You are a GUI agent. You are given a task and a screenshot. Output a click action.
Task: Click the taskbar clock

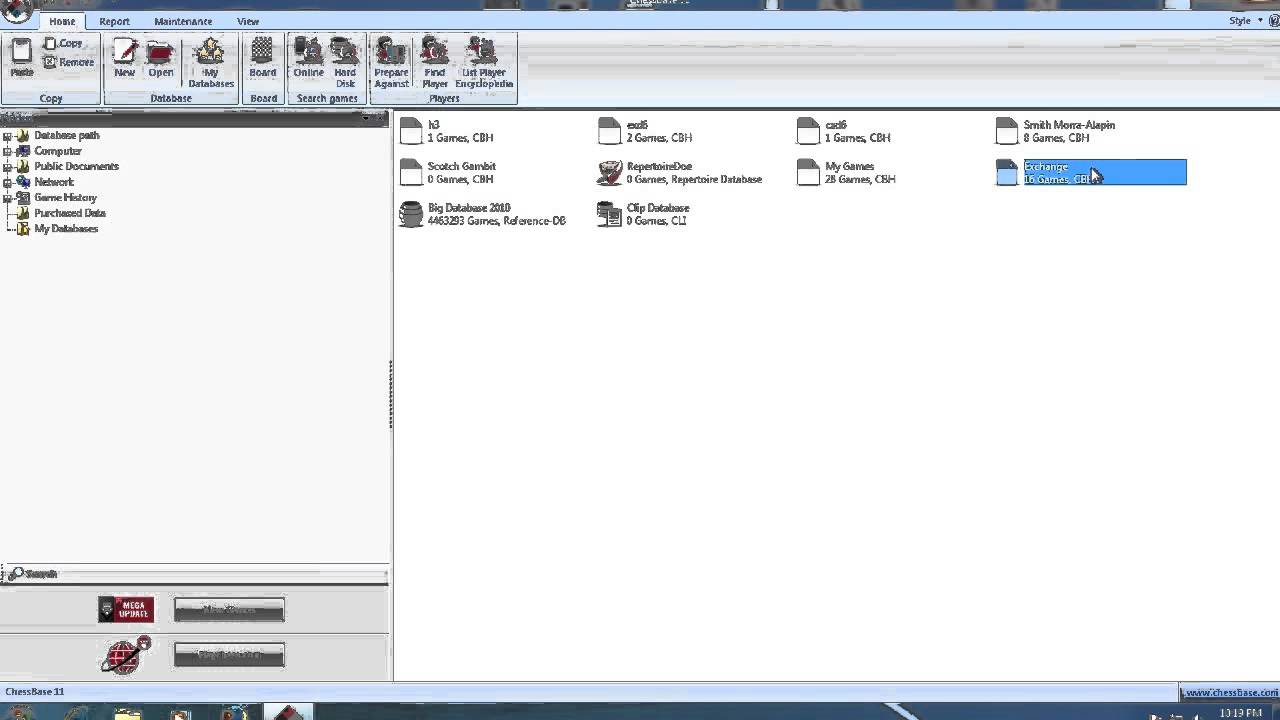click(1239, 713)
